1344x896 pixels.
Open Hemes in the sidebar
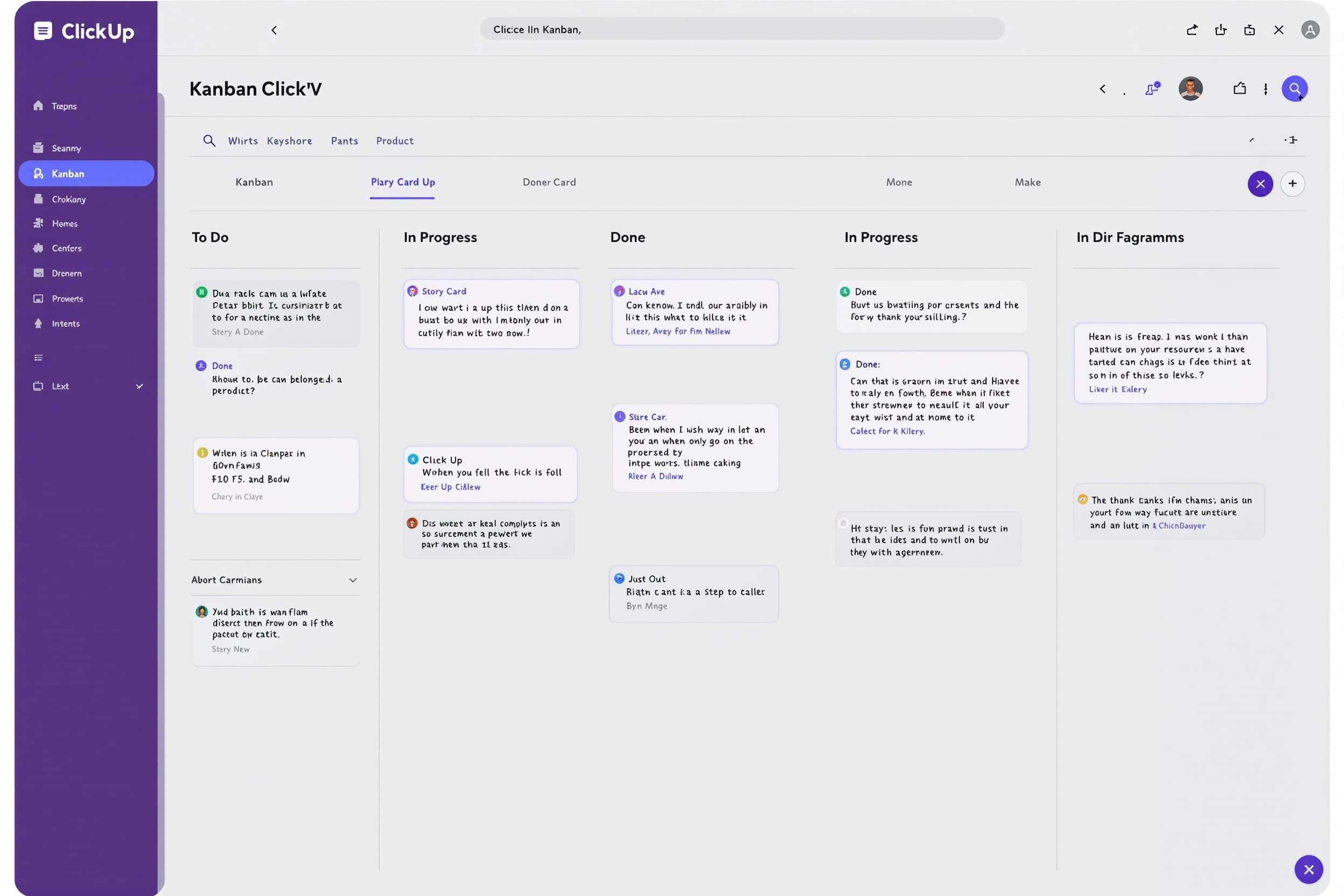pyautogui.click(x=55, y=223)
